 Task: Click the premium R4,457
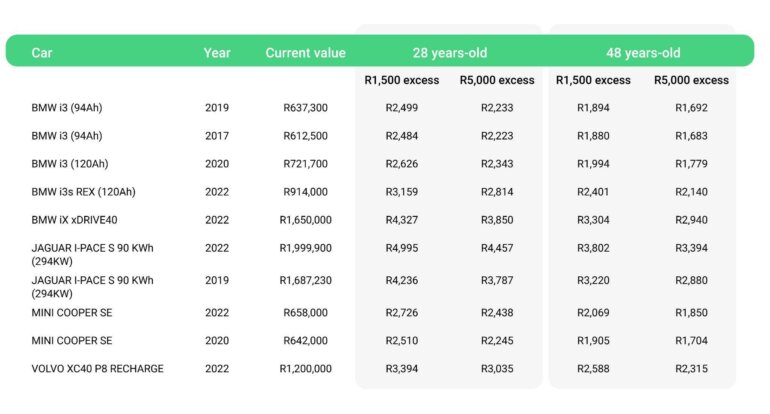pos(497,248)
